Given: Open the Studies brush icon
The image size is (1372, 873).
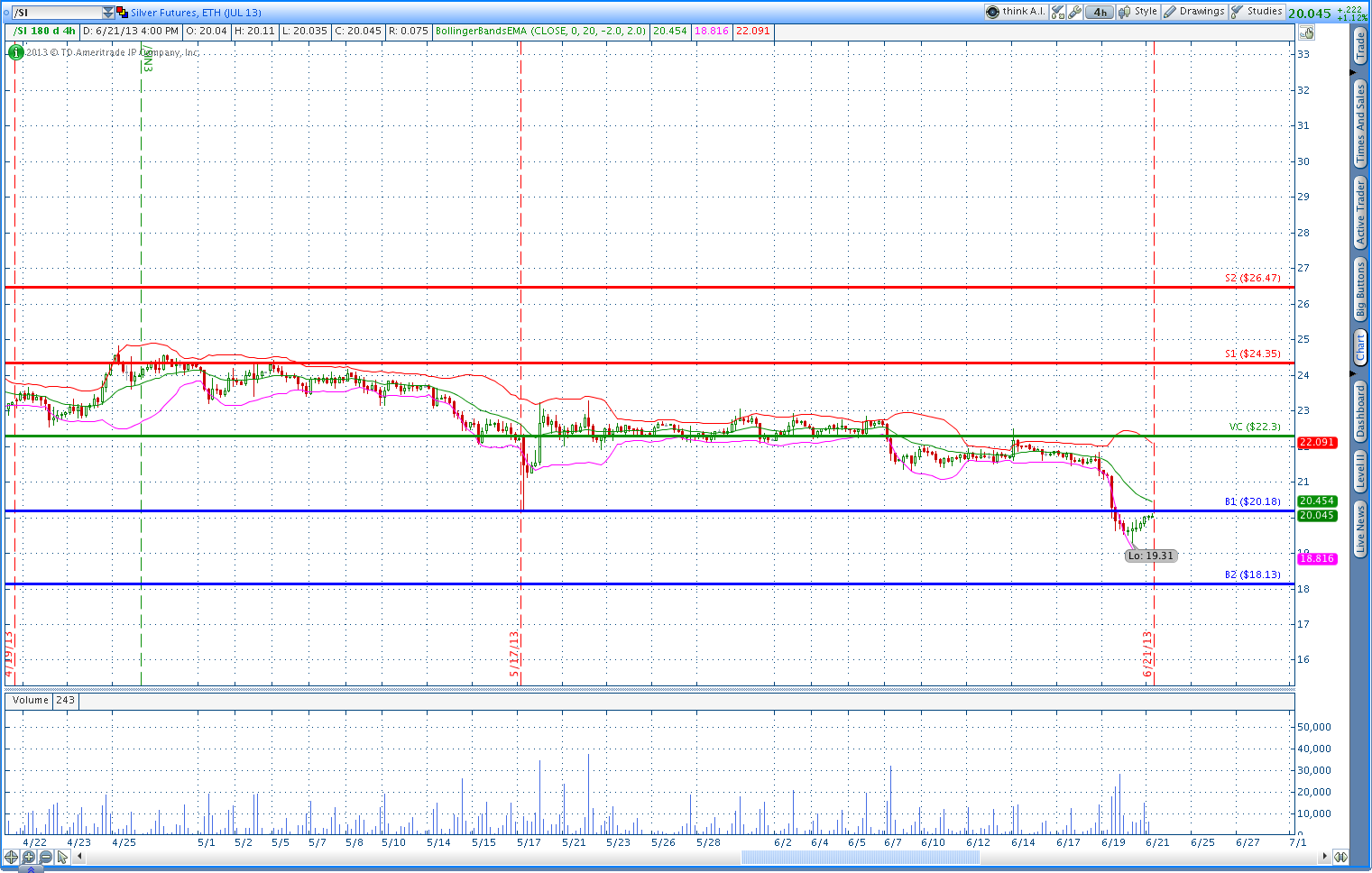Looking at the screenshot, I should (x=1236, y=13).
